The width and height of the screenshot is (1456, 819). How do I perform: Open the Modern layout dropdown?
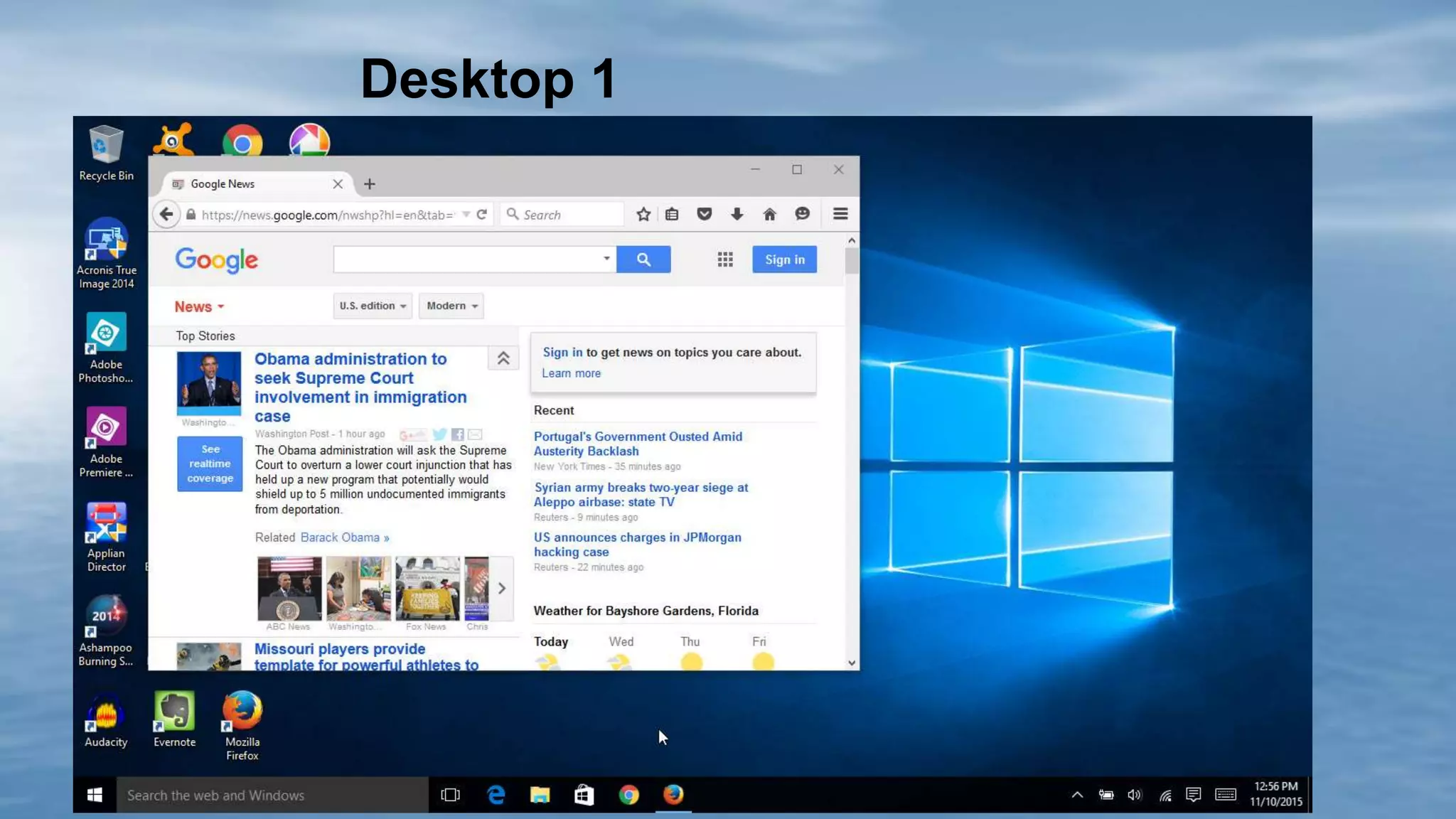point(451,306)
